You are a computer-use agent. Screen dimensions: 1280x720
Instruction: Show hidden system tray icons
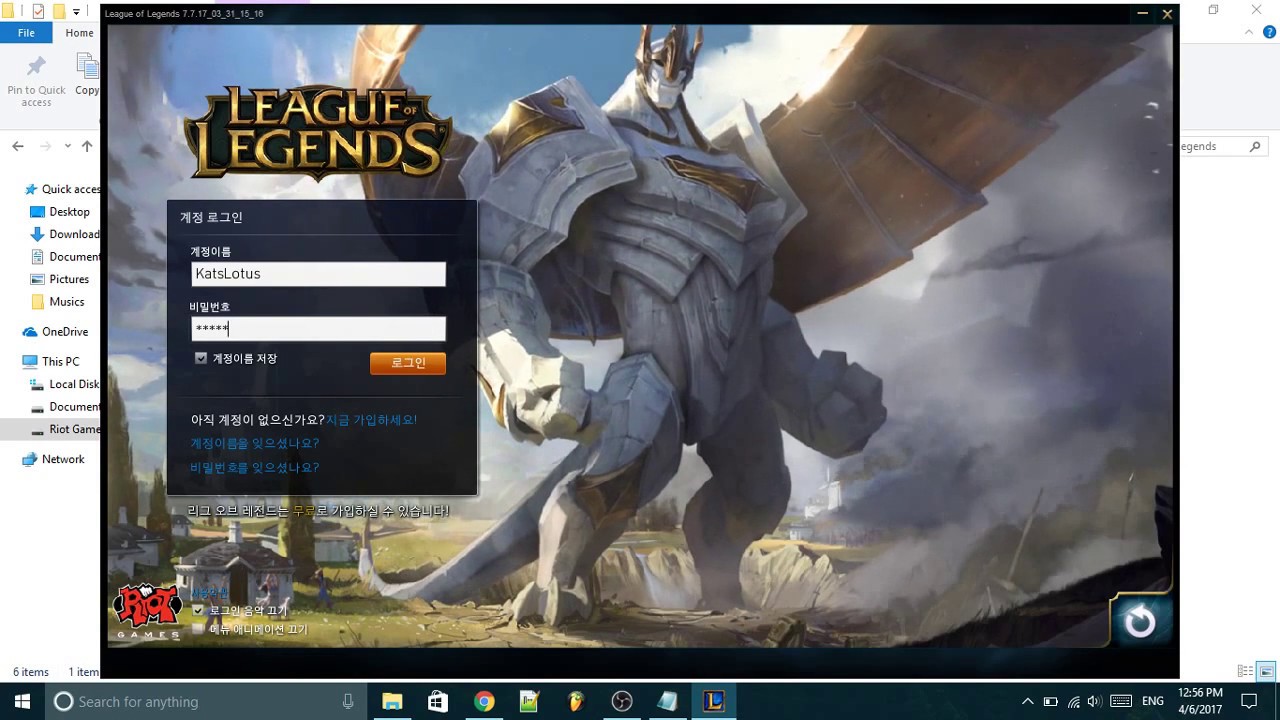tap(1027, 702)
